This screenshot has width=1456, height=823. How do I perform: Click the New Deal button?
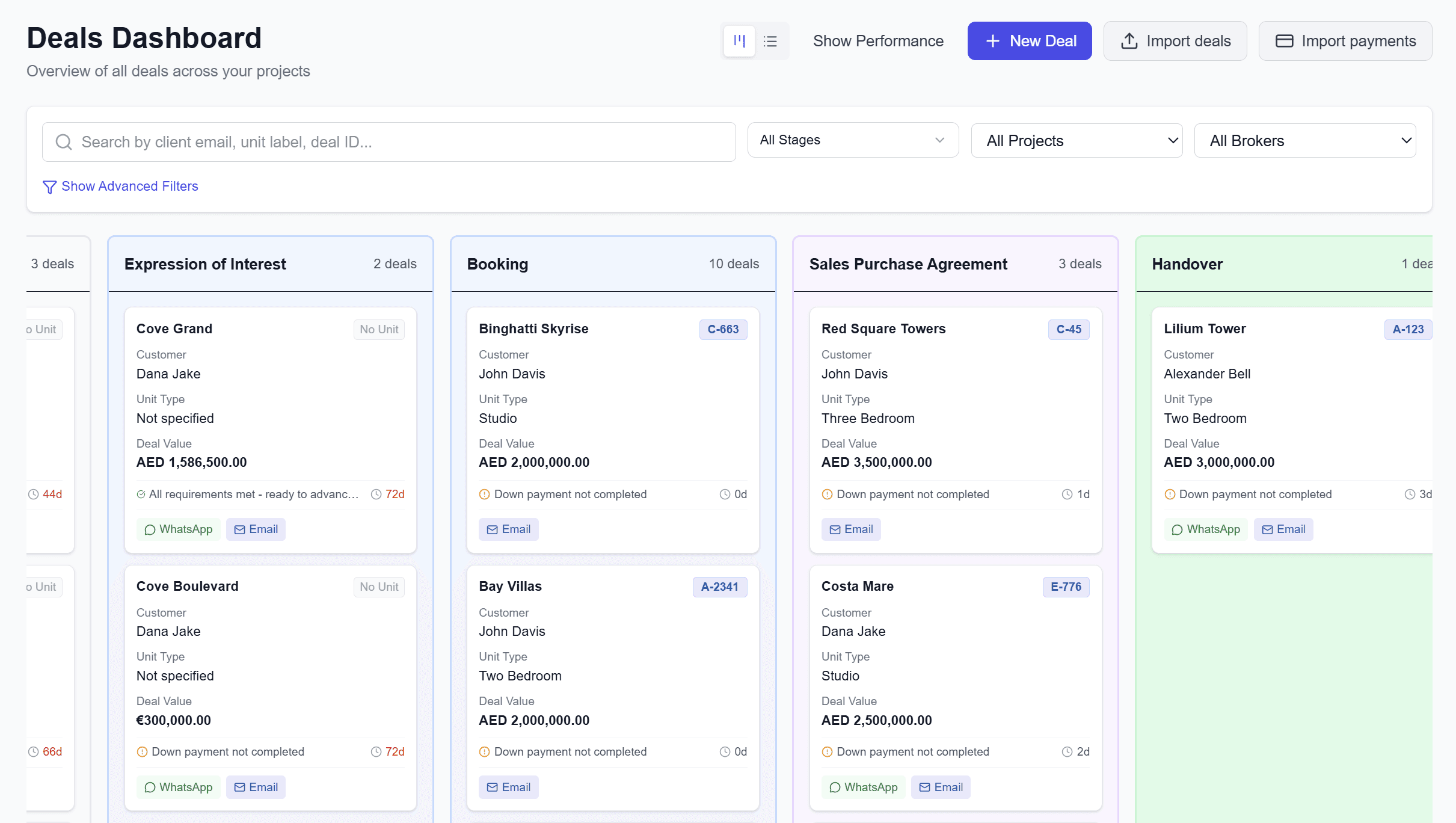pos(1029,40)
